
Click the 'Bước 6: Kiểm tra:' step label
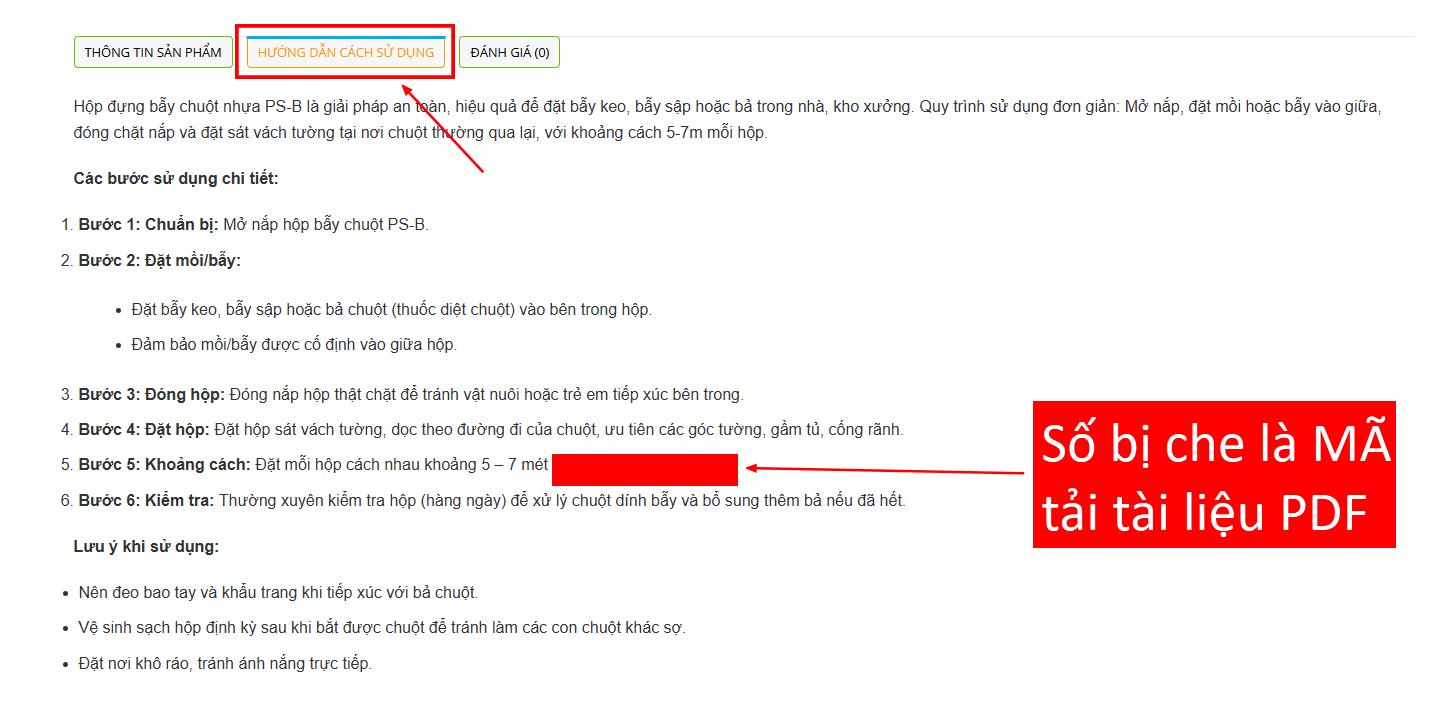147,500
